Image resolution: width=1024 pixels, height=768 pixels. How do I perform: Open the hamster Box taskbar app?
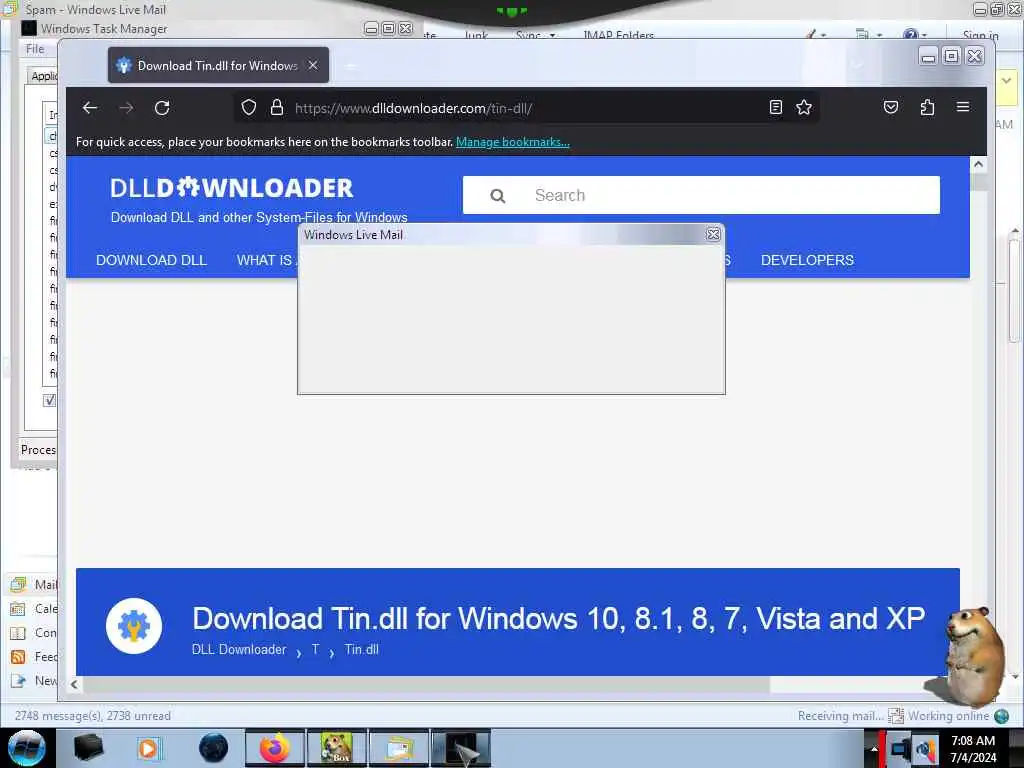pos(337,748)
